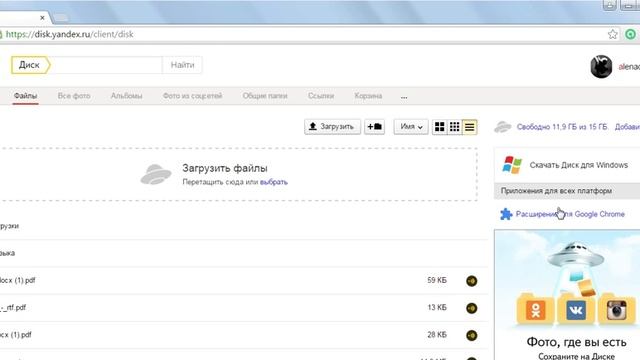
Task: Open the Ссылки tab
Action: (x=321, y=96)
